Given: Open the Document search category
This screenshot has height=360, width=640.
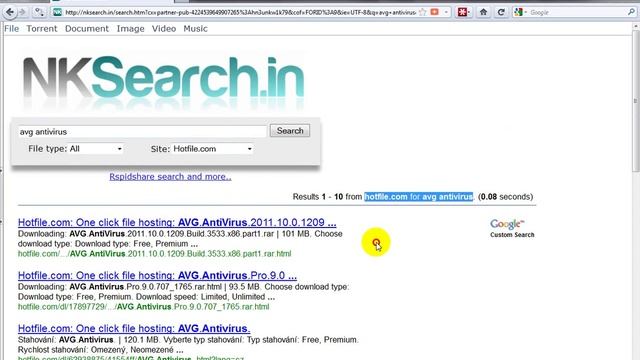Looking at the screenshot, I should pyautogui.click(x=87, y=29).
